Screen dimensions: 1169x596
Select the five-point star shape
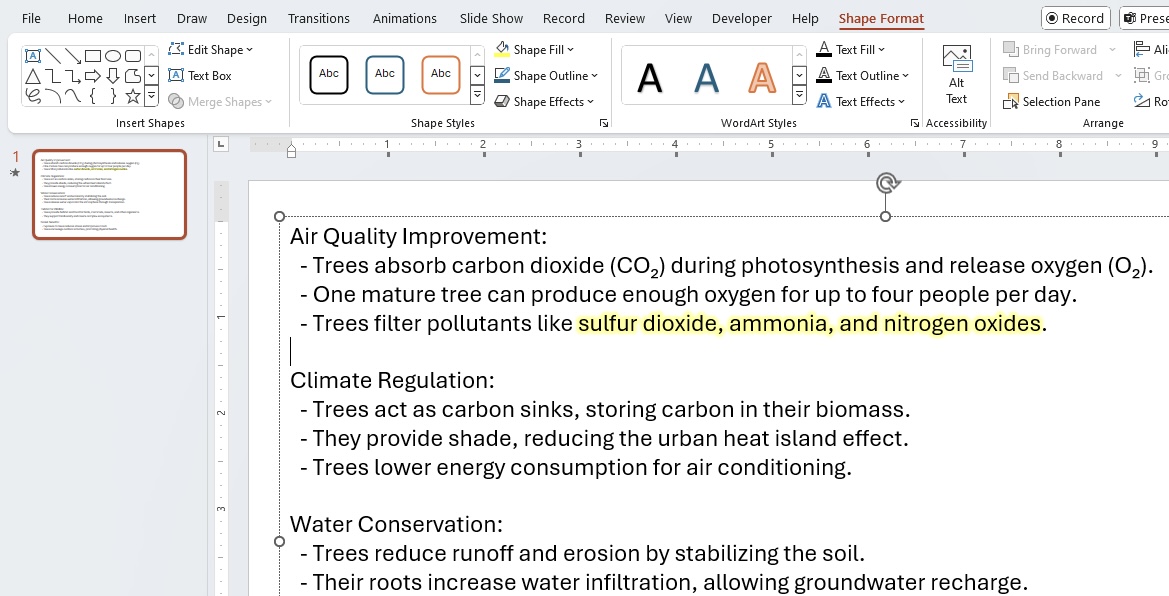tap(133, 95)
